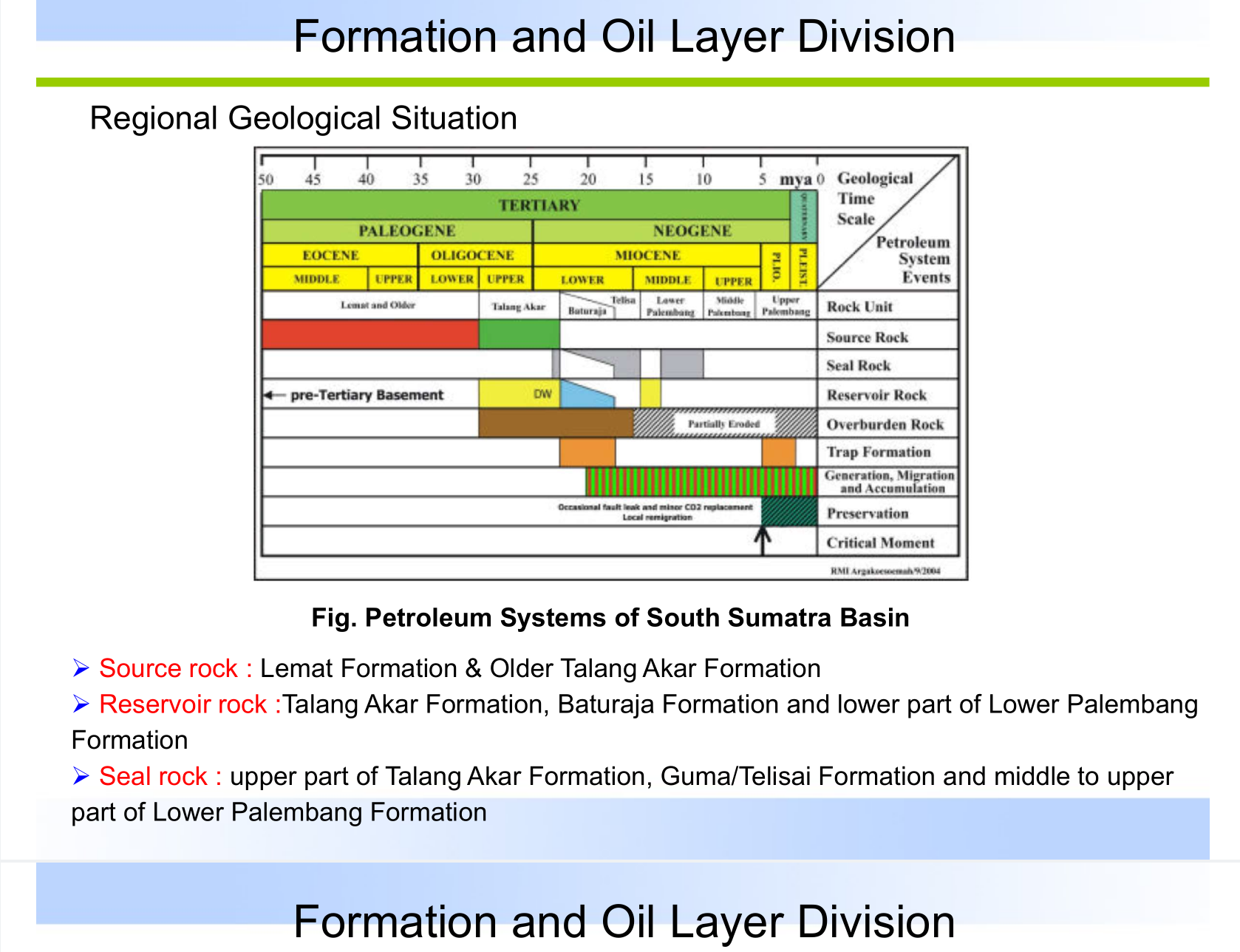Click the blue arrow bullet before Source rock
Viewport: 1240px width, 952px height.
[x=81, y=669]
